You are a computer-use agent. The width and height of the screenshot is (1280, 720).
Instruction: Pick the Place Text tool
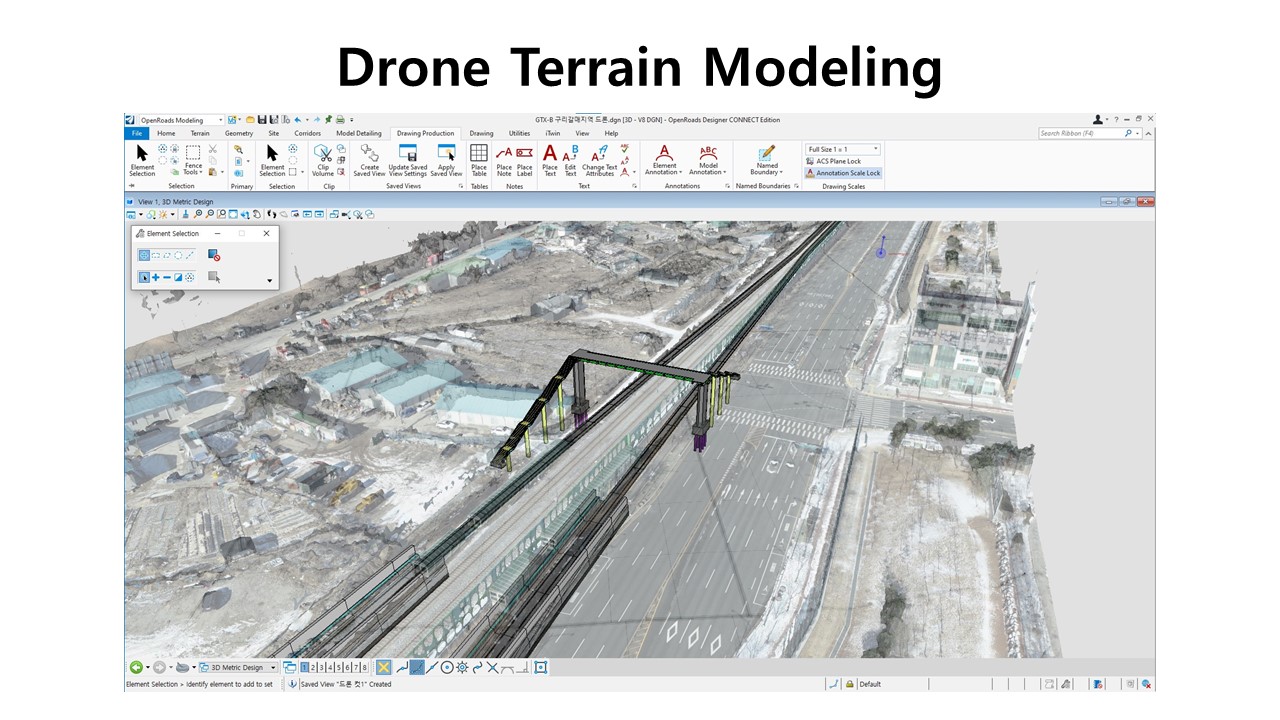[550, 159]
